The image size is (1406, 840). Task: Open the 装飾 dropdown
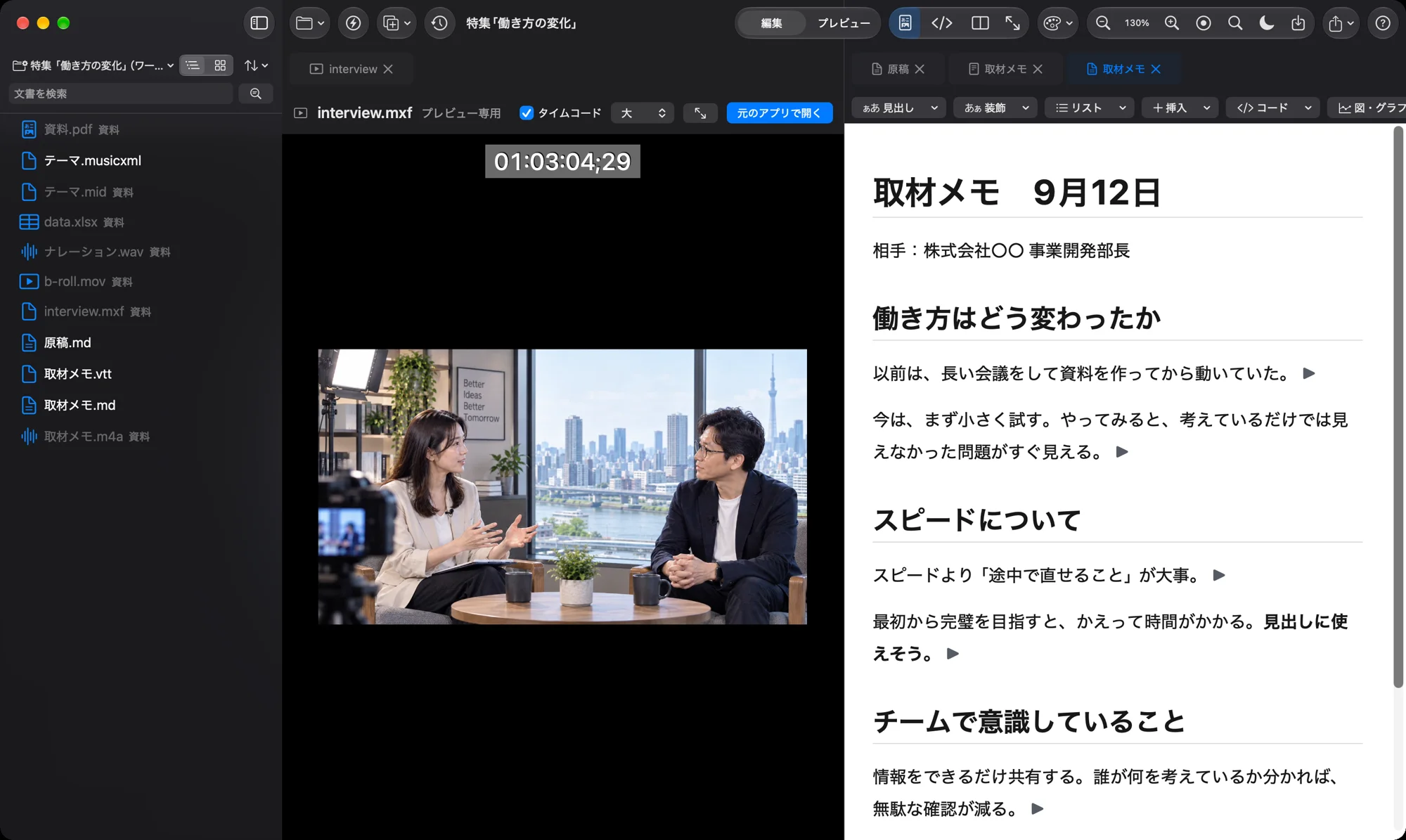(x=995, y=108)
